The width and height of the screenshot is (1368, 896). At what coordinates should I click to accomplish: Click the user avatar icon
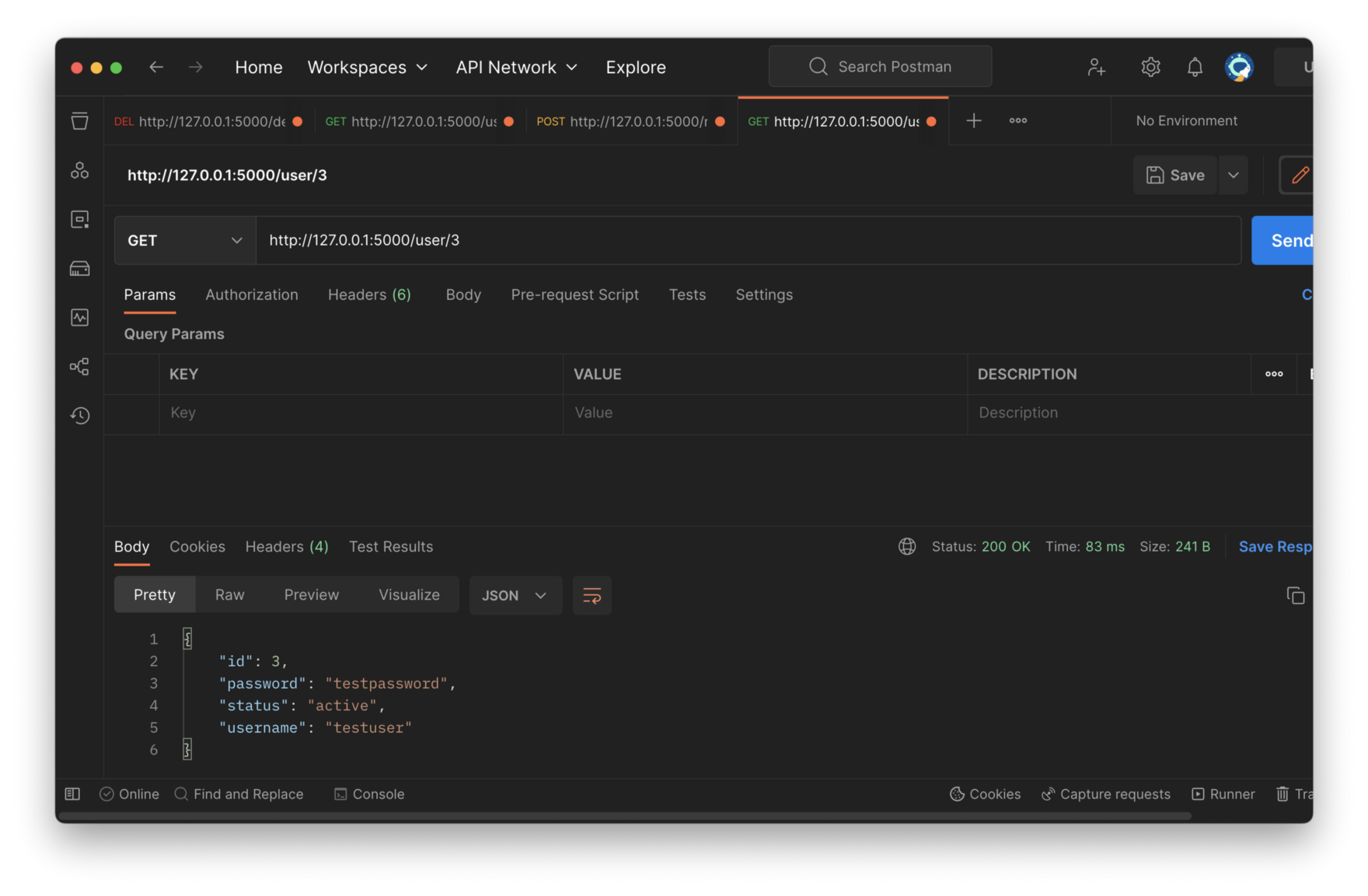click(1239, 68)
